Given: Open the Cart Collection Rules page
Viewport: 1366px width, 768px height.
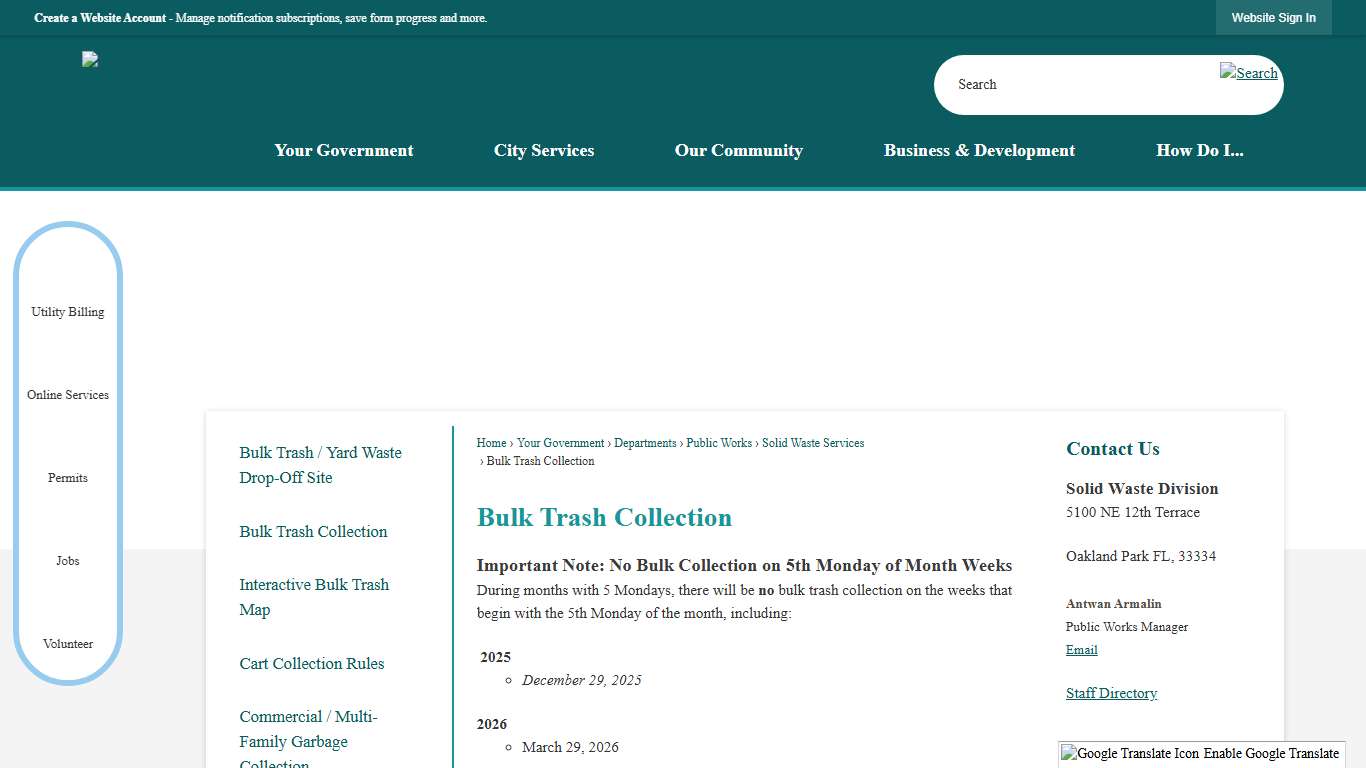Looking at the screenshot, I should tap(311, 663).
